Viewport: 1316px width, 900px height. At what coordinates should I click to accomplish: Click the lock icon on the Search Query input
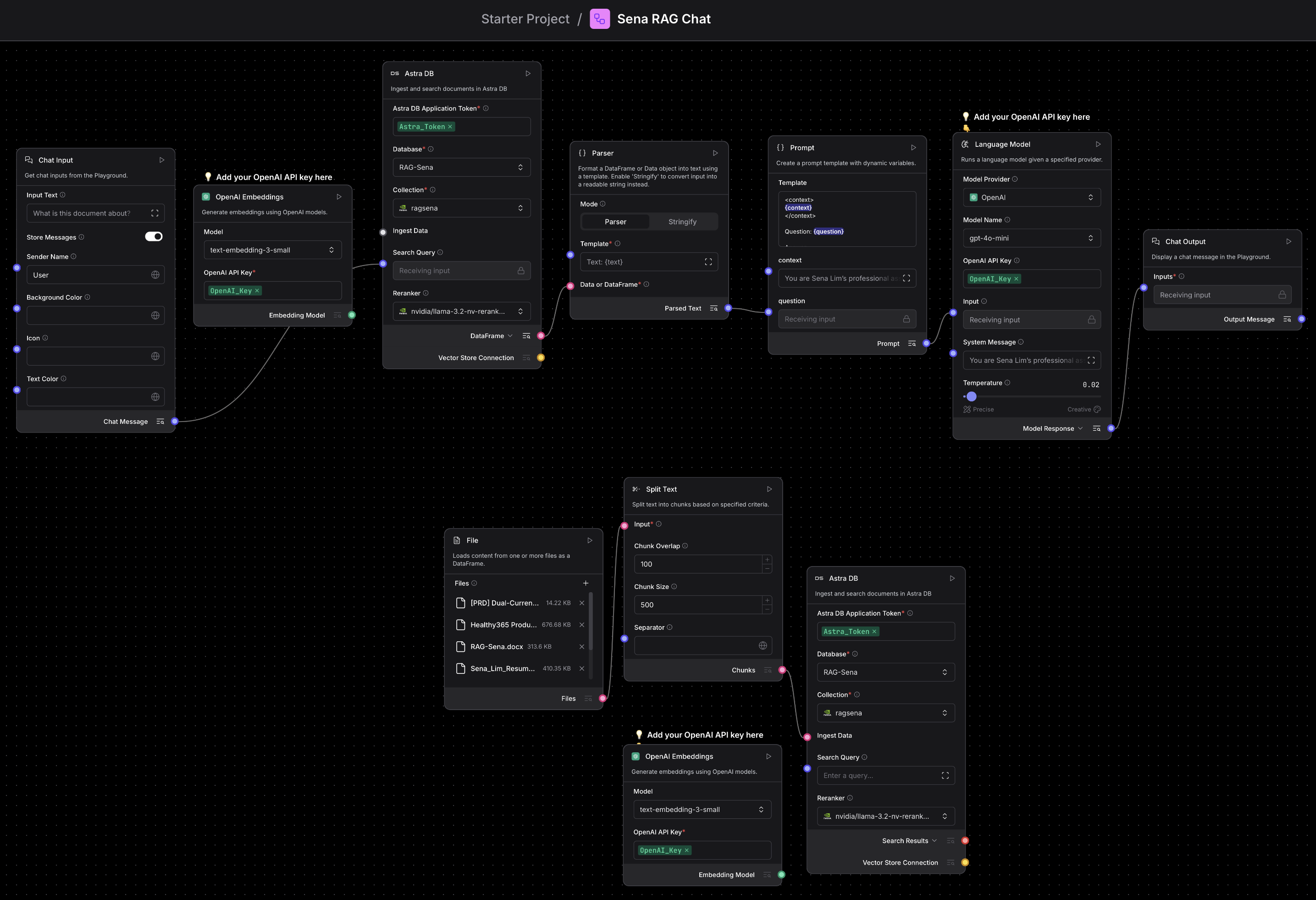520,270
